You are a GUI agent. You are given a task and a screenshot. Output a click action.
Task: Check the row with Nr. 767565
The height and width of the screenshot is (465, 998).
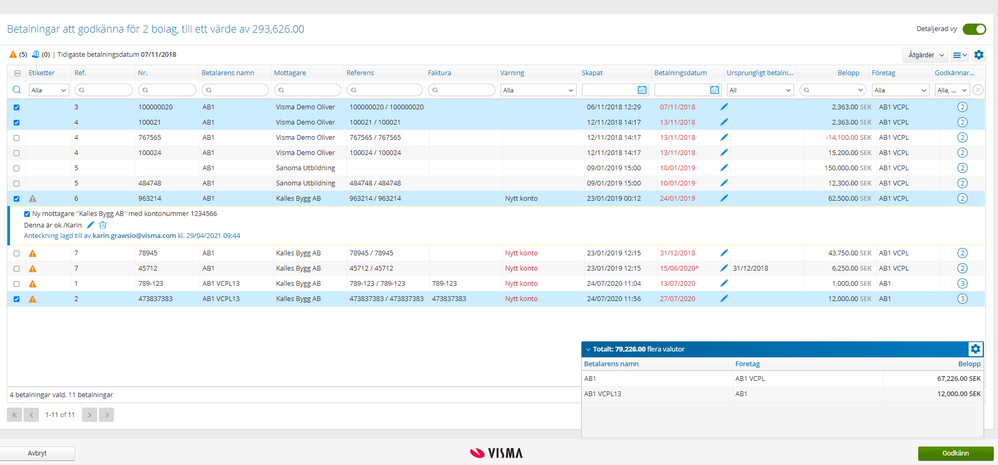coord(17,137)
